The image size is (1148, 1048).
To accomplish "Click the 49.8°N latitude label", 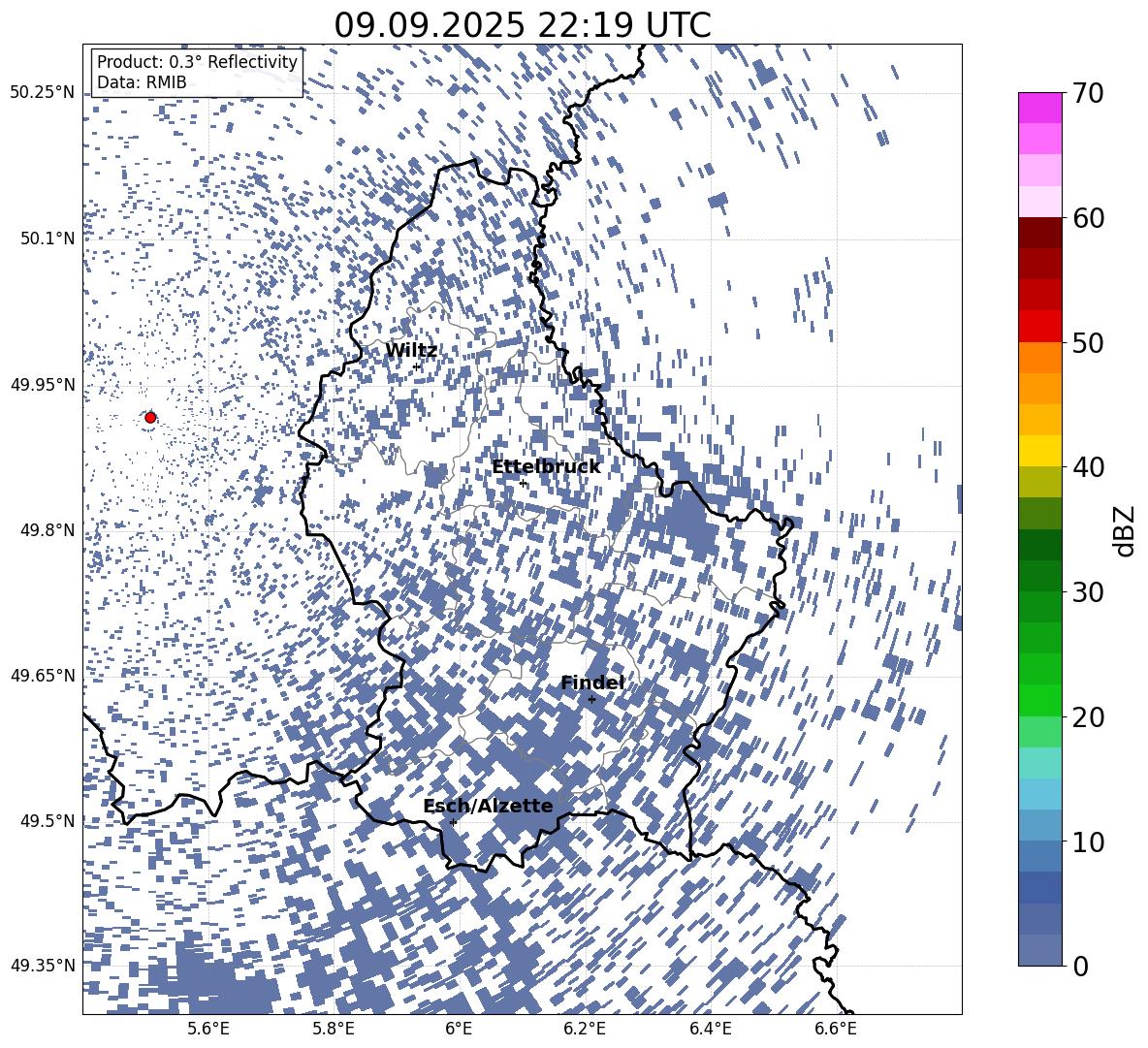I will [x=47, y=530].
